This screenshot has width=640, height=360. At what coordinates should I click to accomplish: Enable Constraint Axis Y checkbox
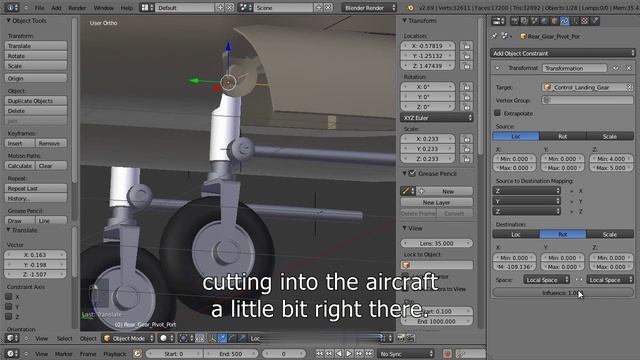click(9, 307)
